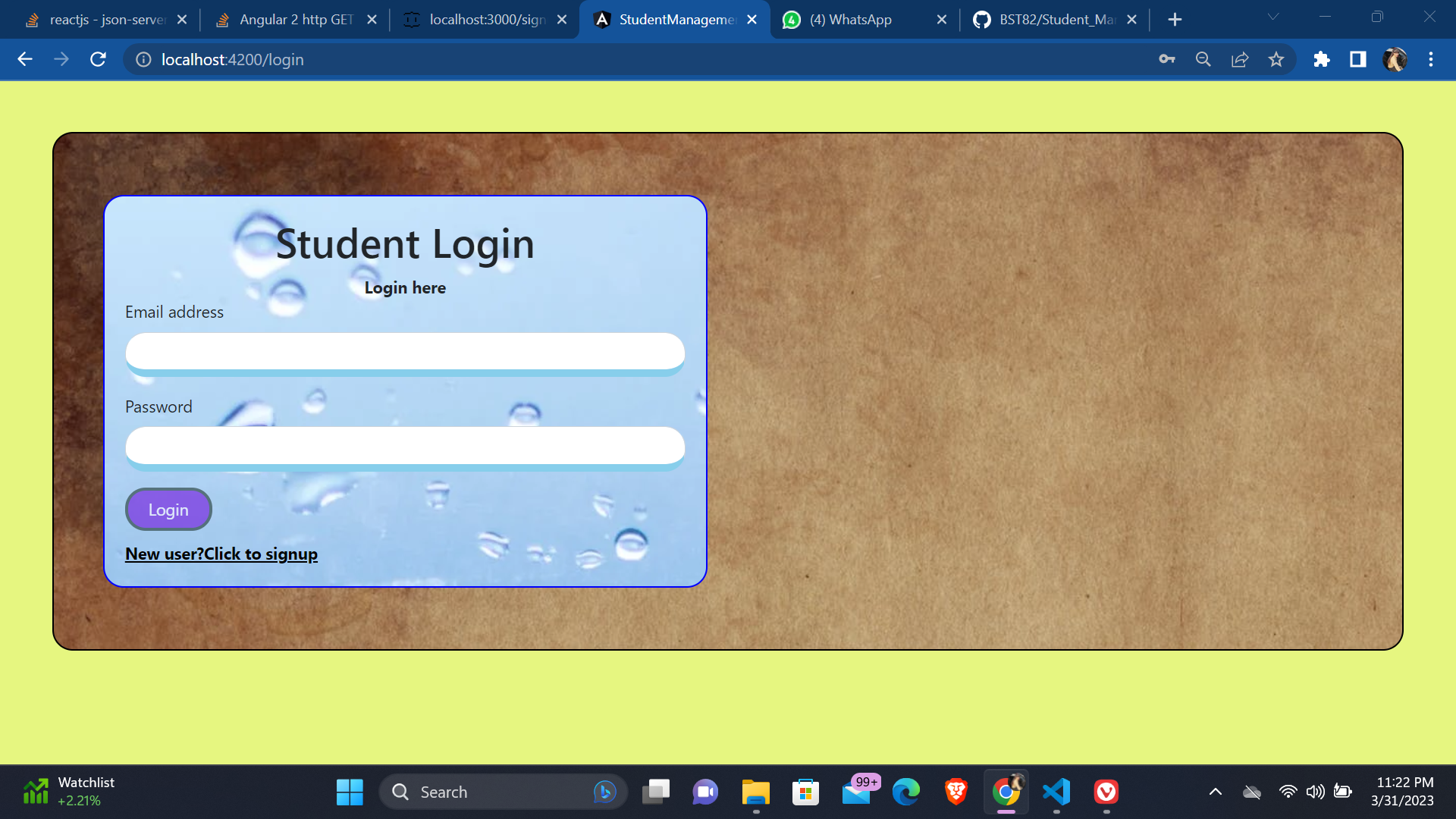The height and width of the screenshot is (819, 1456).
Task: Open the signup link for new users
Action: (221, 554)
